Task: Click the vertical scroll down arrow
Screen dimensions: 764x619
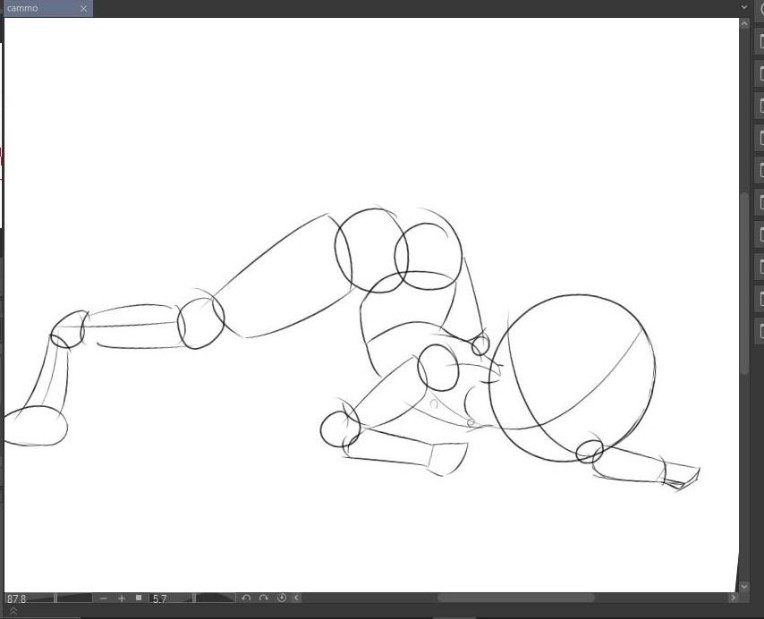Action: [744, 586]
